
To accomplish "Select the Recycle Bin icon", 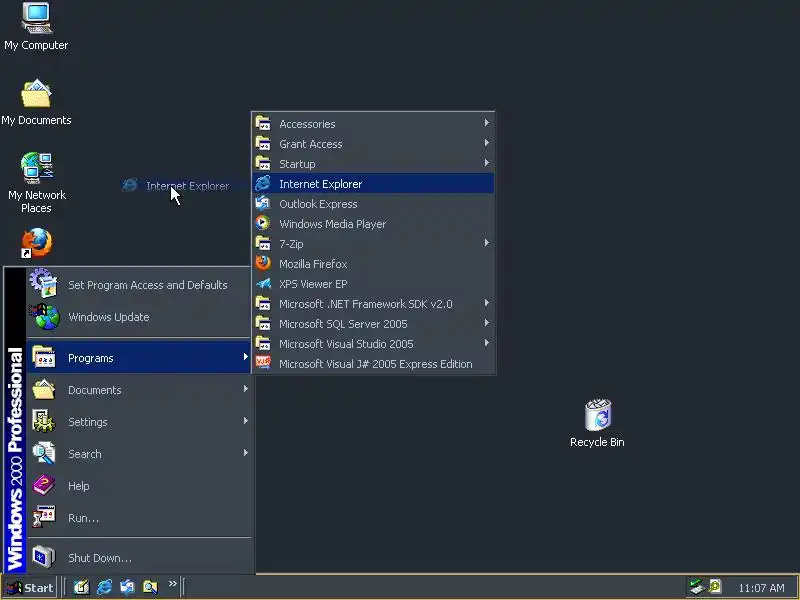I will click(597, 423).
